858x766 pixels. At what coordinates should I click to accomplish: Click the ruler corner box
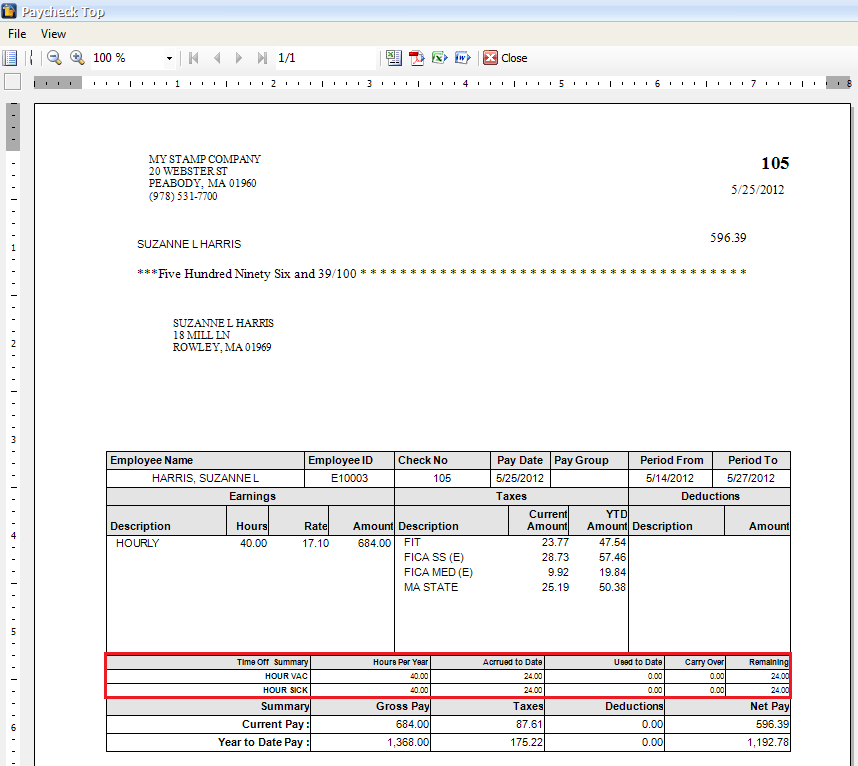[x=13, y=82]
